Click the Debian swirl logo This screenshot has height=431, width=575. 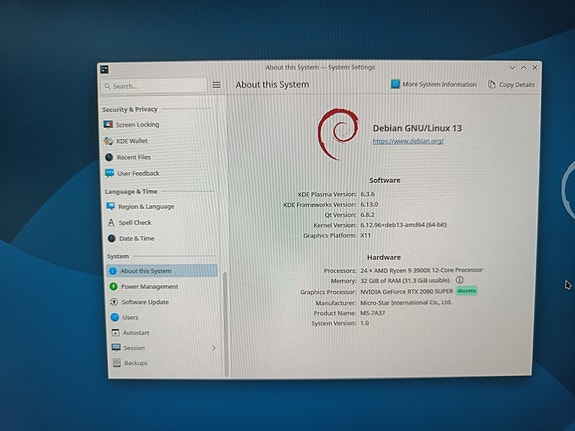click(338, 134)
